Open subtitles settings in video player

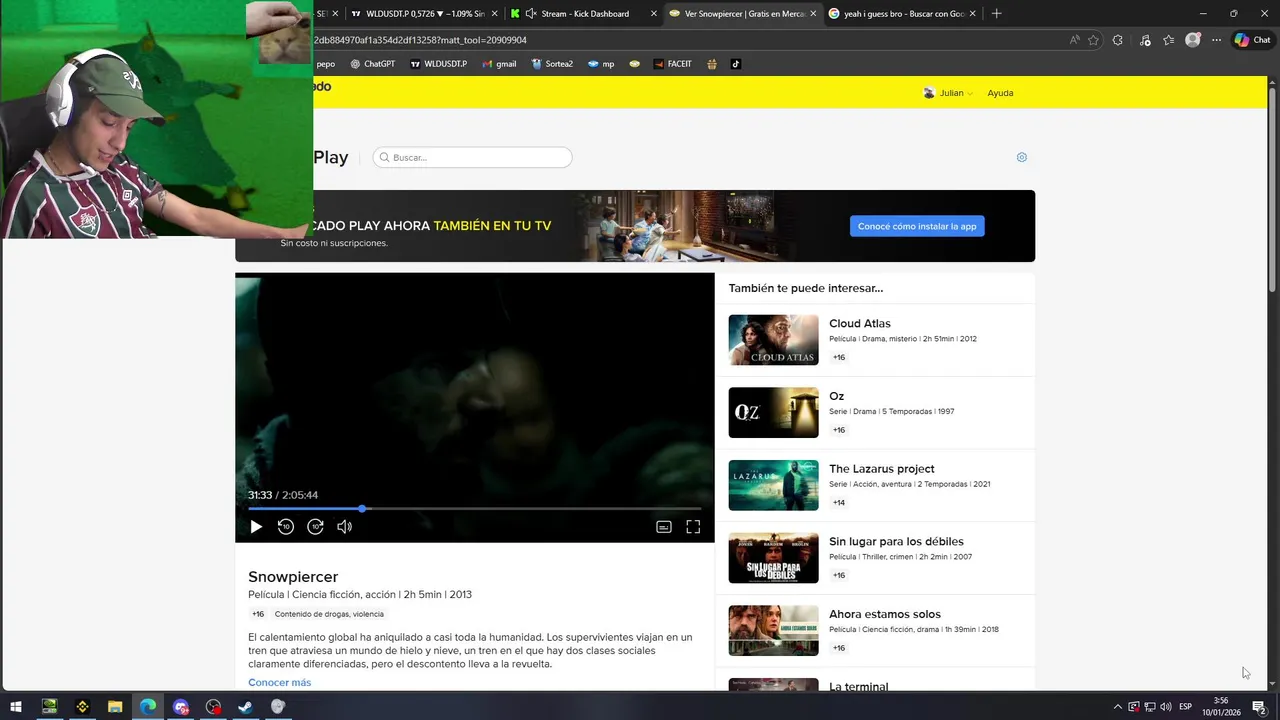(x=664, y=527)
